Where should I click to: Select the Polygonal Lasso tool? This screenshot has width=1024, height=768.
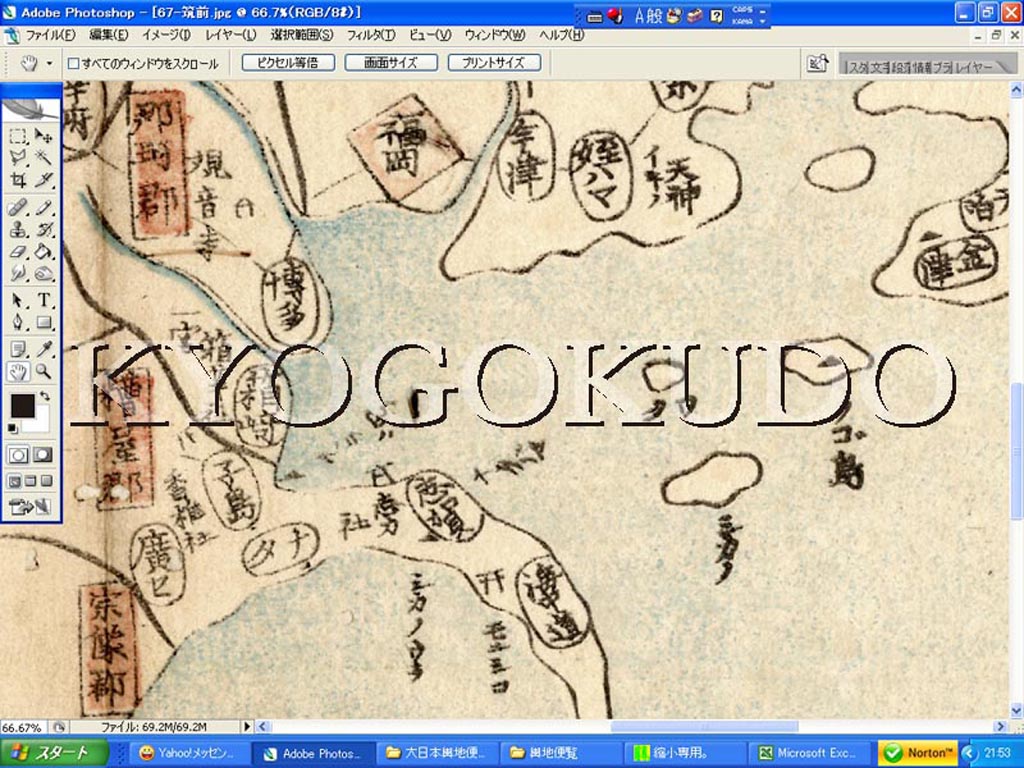18,157
